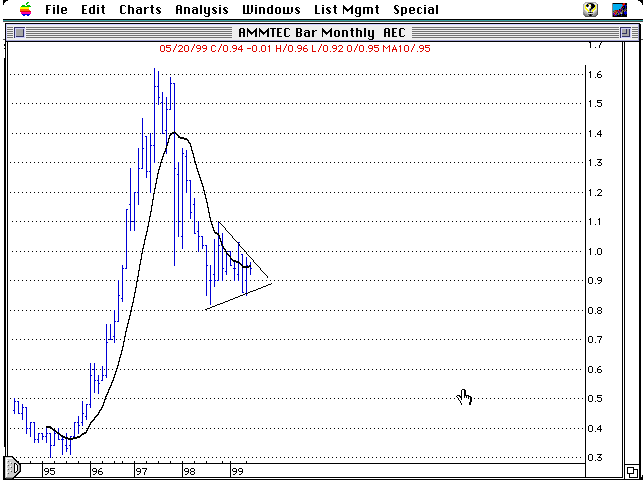Open the Special menu

pyautogui.click(x=416, y=10)
